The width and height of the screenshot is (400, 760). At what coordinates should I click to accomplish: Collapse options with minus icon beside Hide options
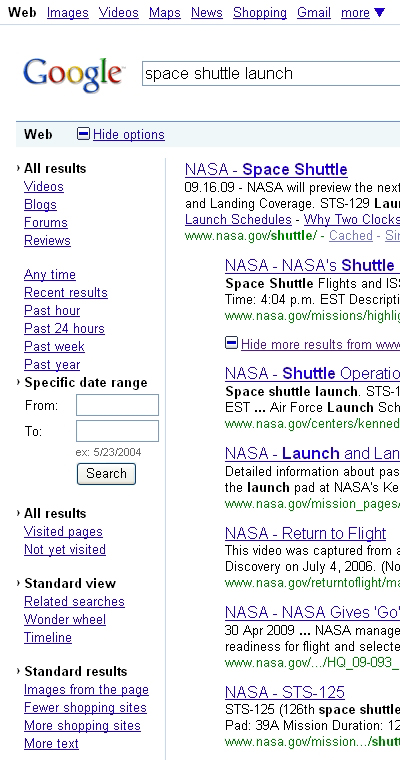83,134
